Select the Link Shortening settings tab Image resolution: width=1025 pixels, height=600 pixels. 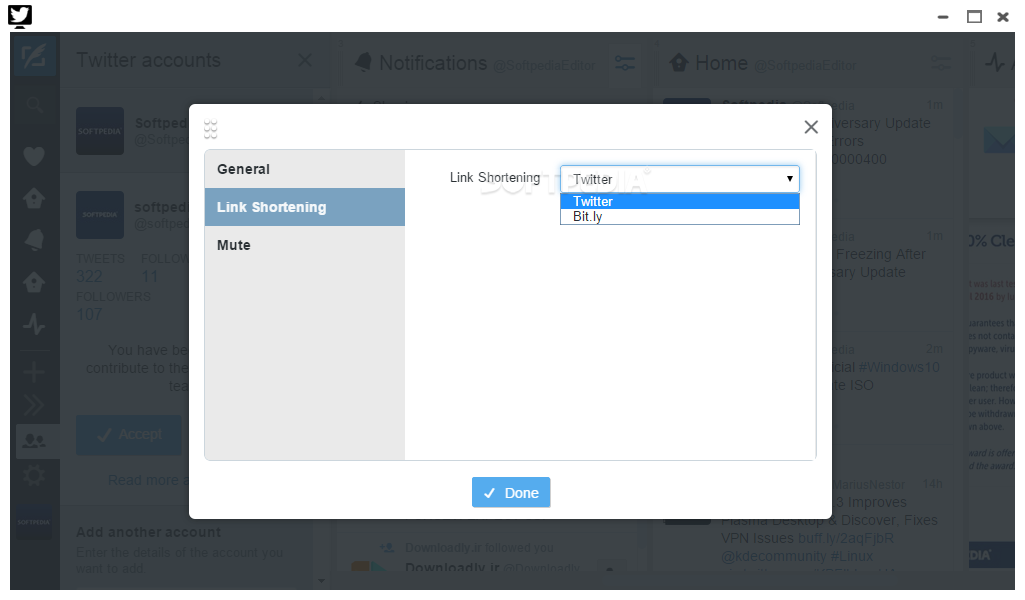click(305, 207)
